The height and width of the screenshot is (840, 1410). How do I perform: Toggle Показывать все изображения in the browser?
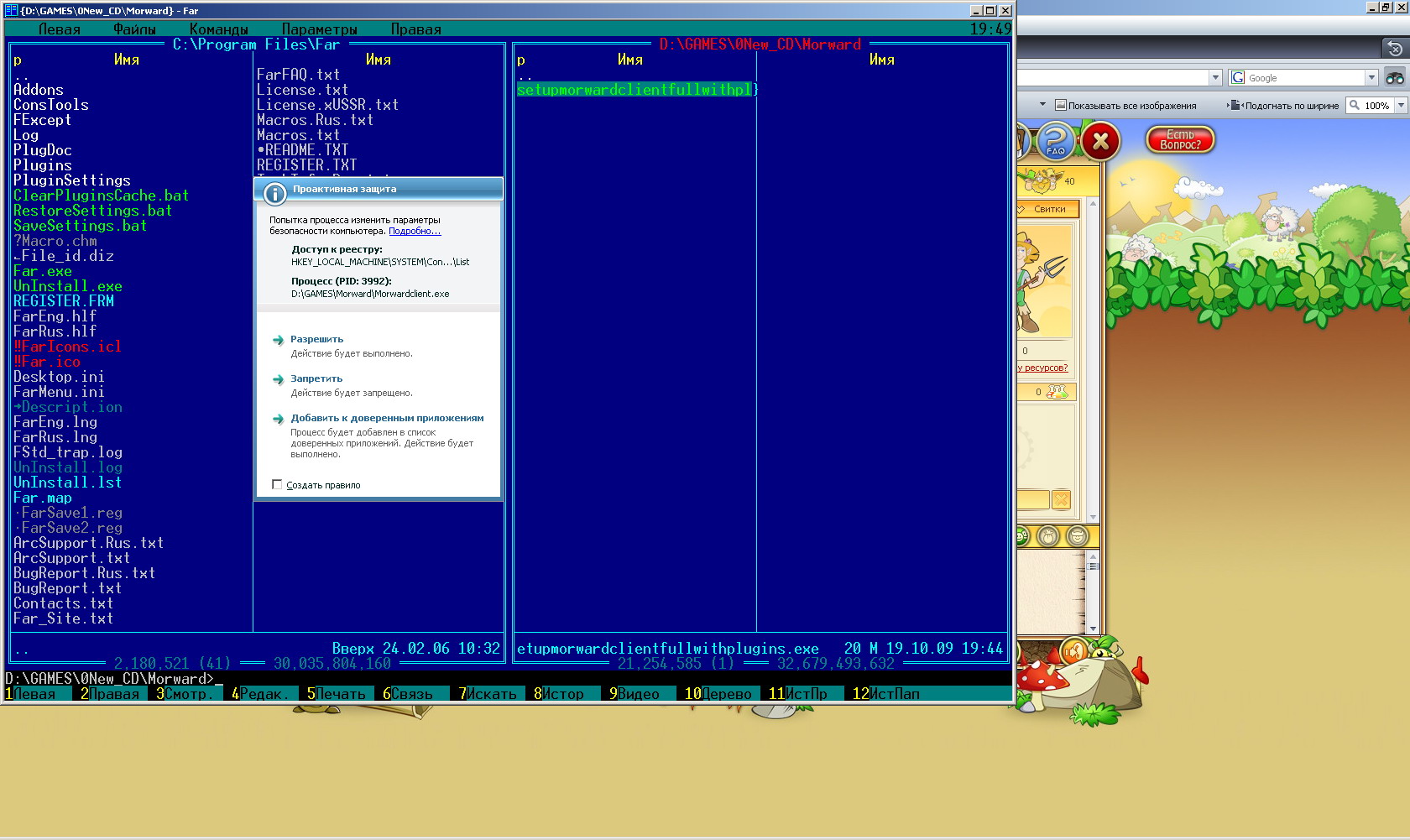[x=1125, y=106]
